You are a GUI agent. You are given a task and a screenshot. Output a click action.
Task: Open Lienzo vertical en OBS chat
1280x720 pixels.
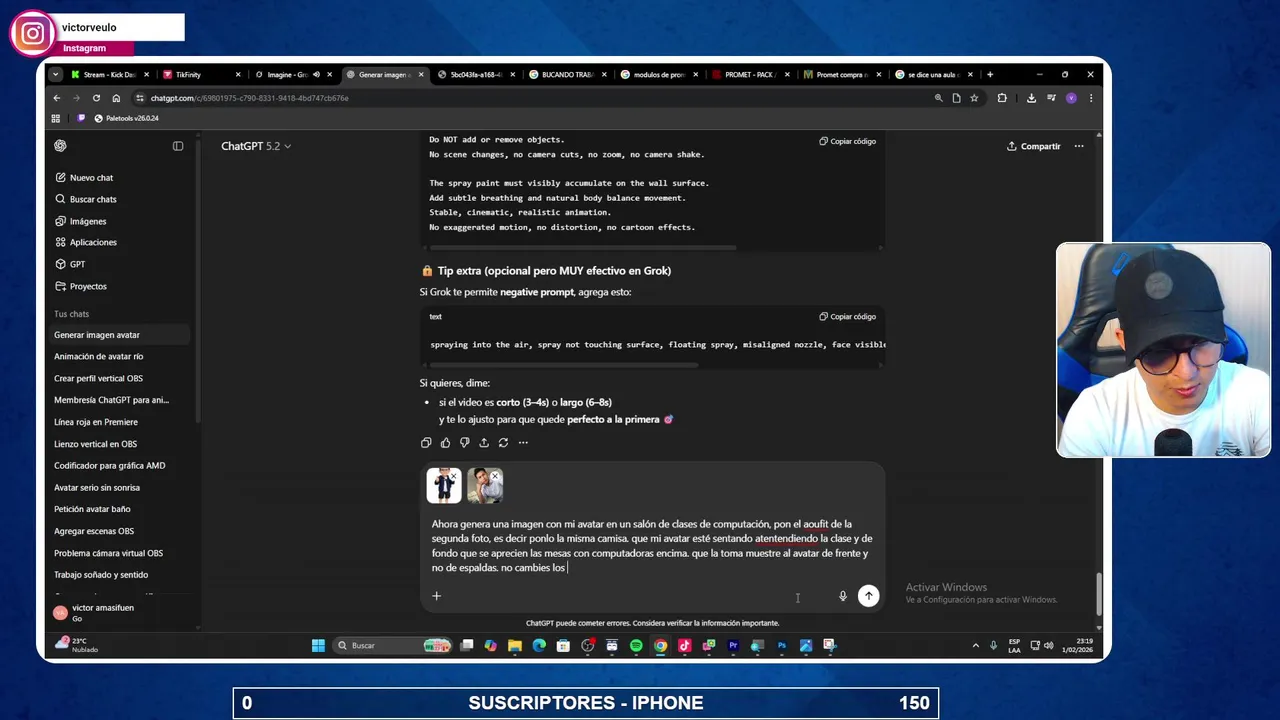(95, 444)
